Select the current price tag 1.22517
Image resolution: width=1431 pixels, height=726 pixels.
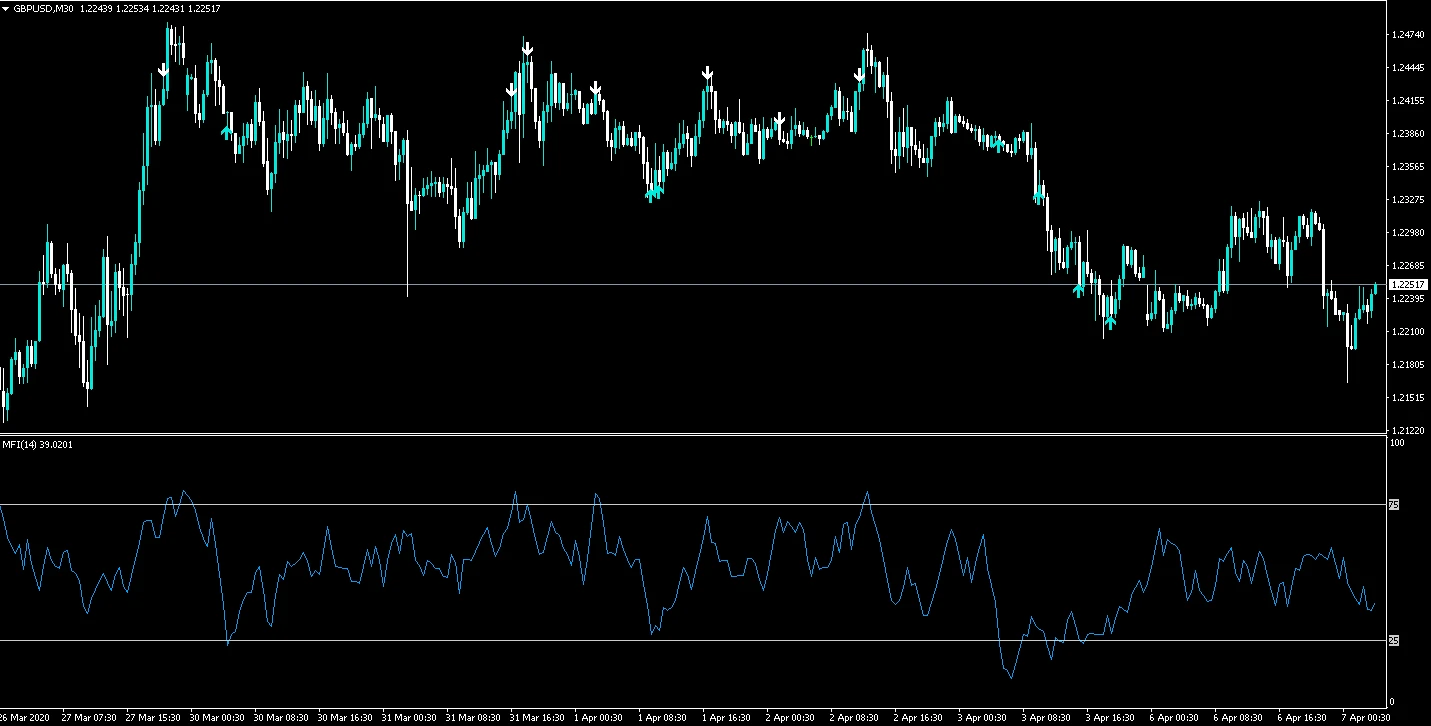[1408, 285]
